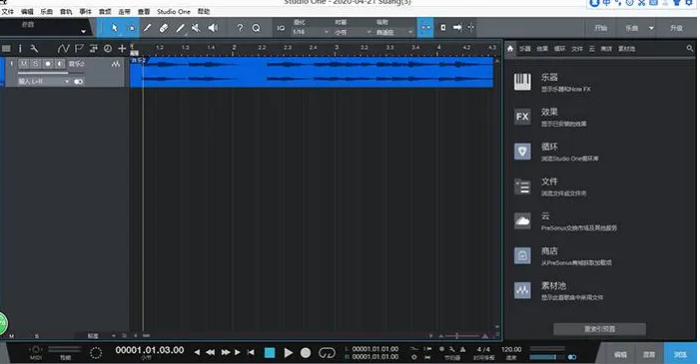Show automation with the curve icon
700x364 pixels.
[63, 48]
